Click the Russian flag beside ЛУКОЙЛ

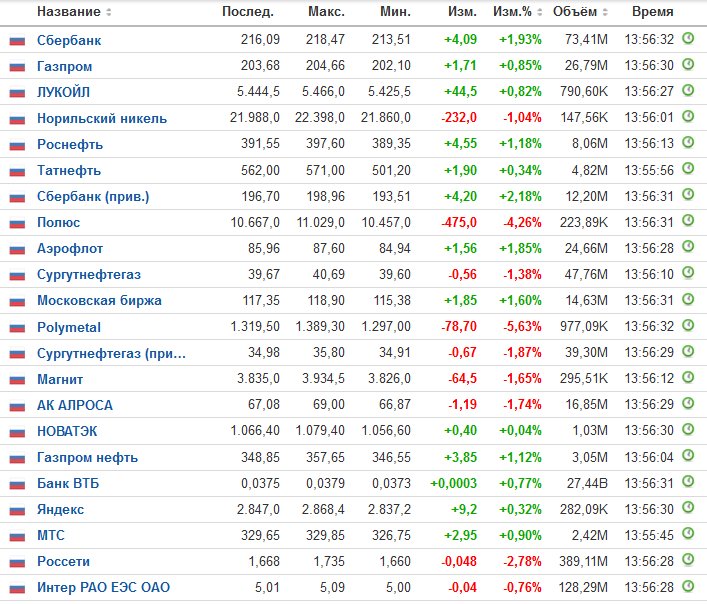point(17,93)
